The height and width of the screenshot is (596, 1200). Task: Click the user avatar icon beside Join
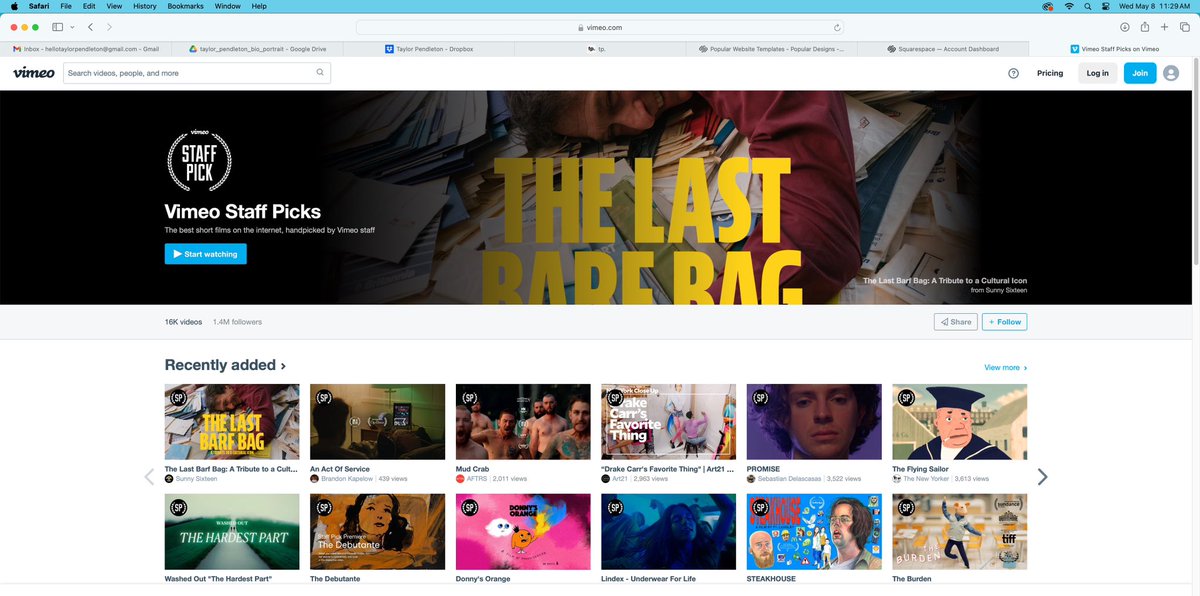1171,73
